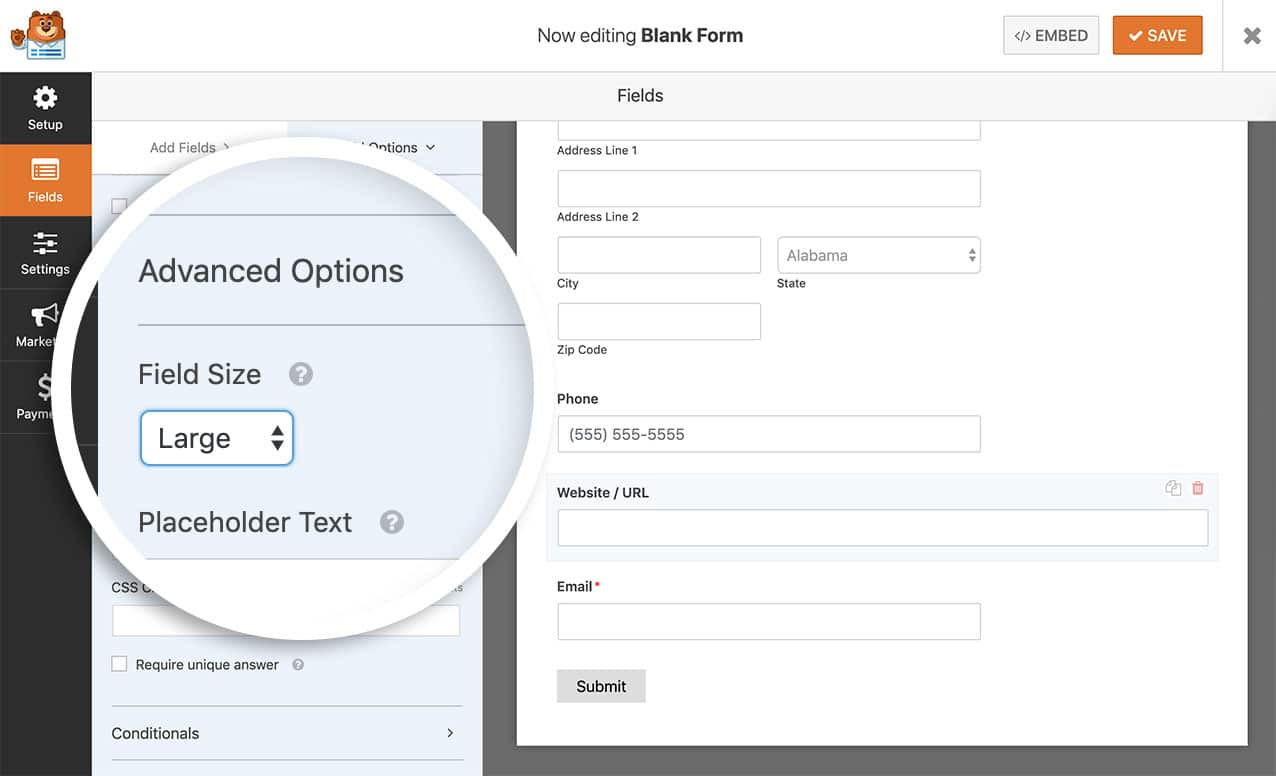The image size is (1276, 776).
Task: Enable Require unique answer checkbox
Action: 120,664
